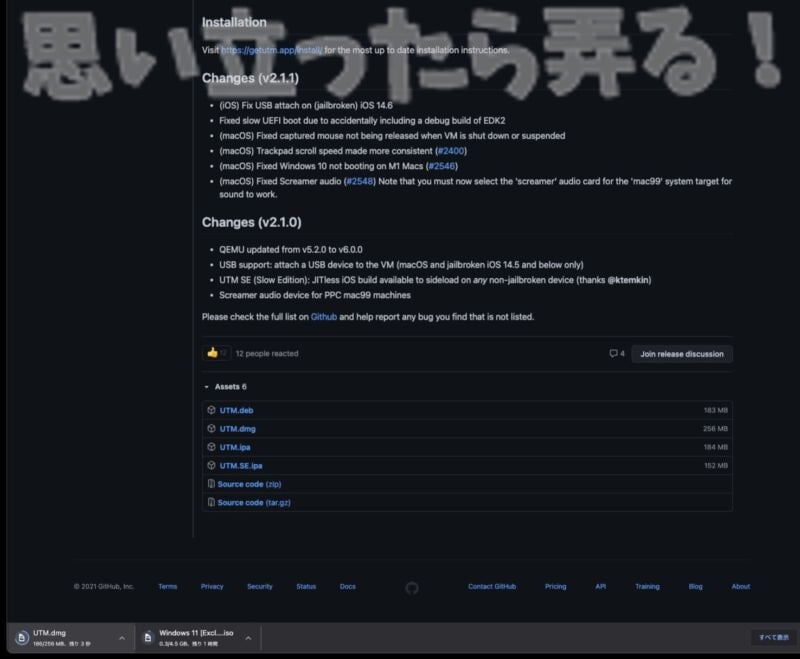Open Pricing footer link

(x=556, y=587)
